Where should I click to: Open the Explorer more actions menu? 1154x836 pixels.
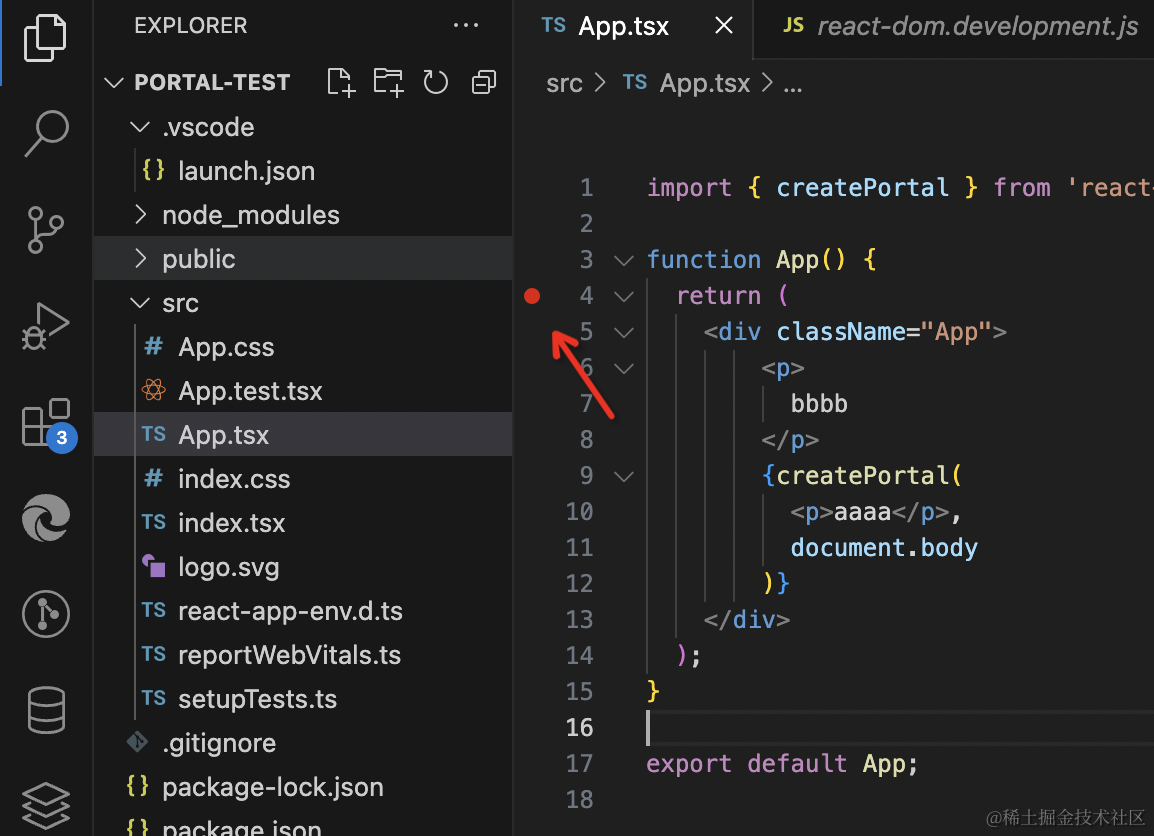tap(466, 25)
